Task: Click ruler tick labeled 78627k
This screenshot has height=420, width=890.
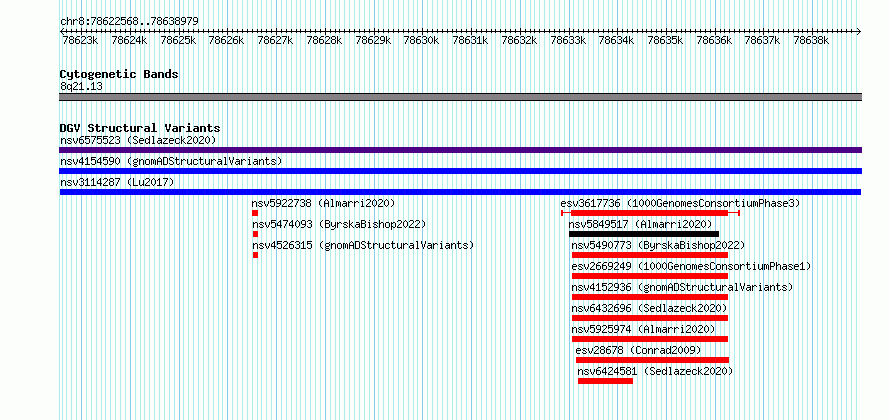Action: (x=275, y=40)
